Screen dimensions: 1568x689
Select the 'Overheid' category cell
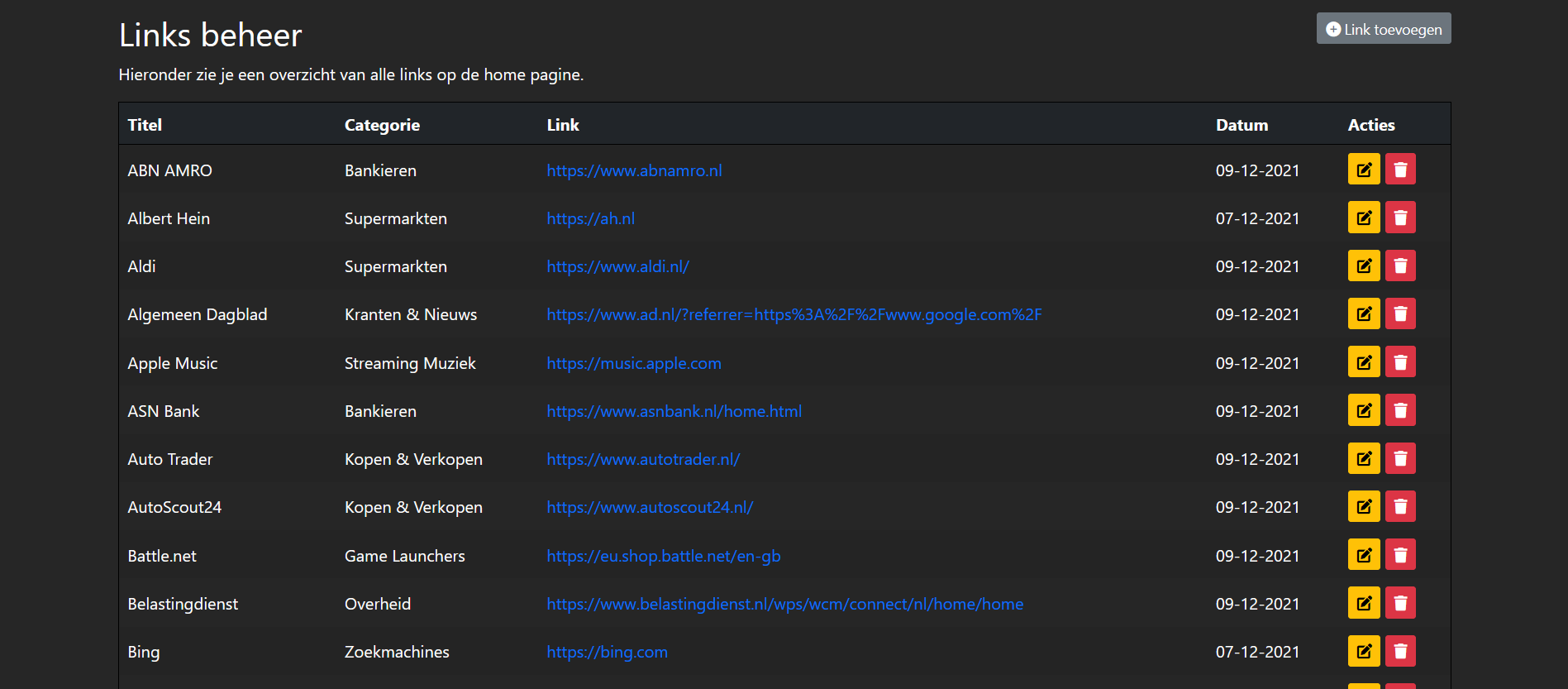tap(378, 604)
